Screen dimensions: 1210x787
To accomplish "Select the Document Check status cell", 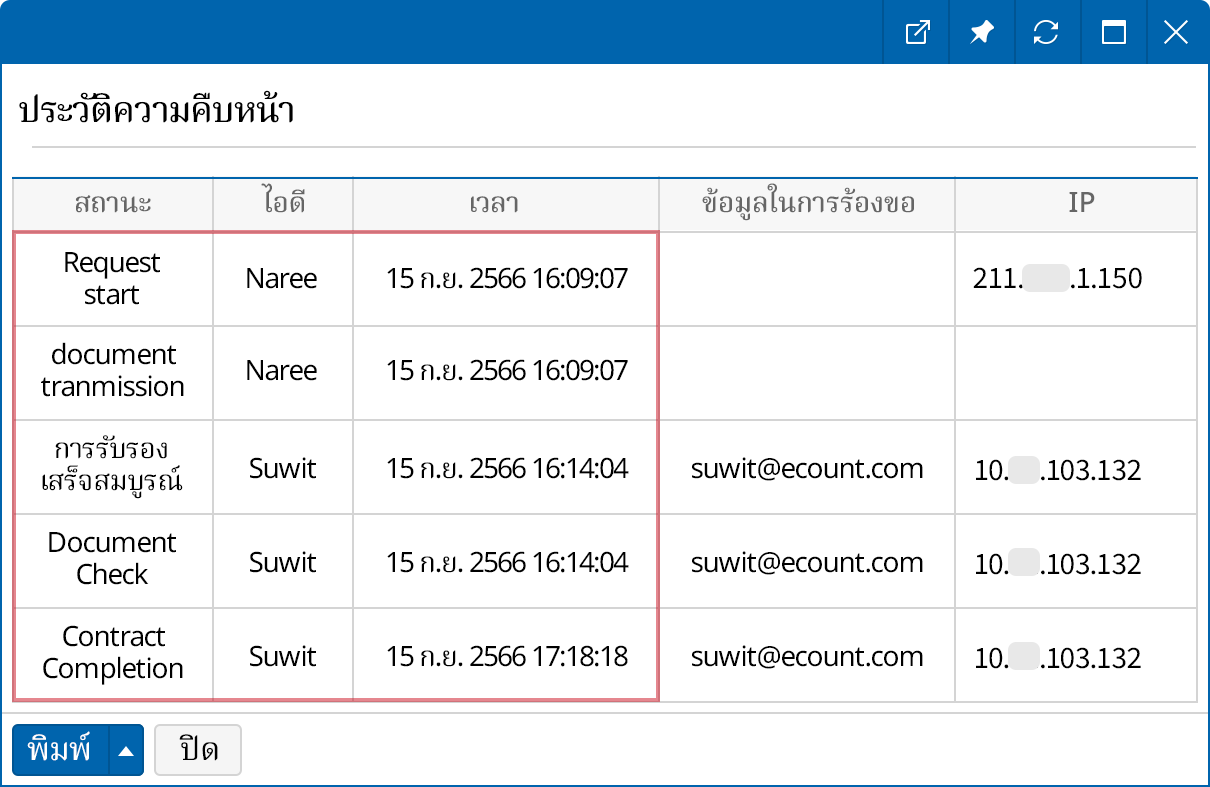I will pyautogui.click(x=112, y=559).
